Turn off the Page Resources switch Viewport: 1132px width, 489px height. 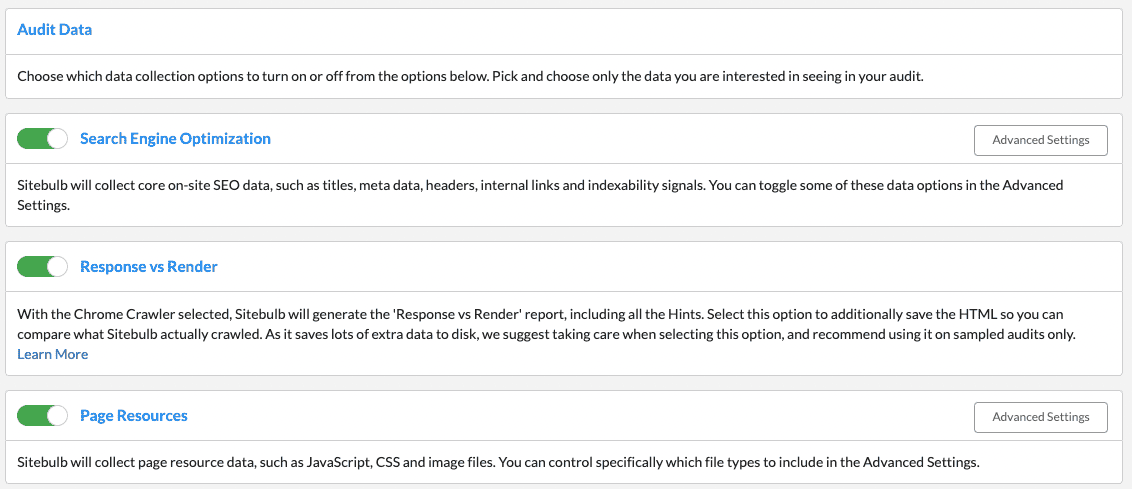pyautogui.click(x=42, y=415)
